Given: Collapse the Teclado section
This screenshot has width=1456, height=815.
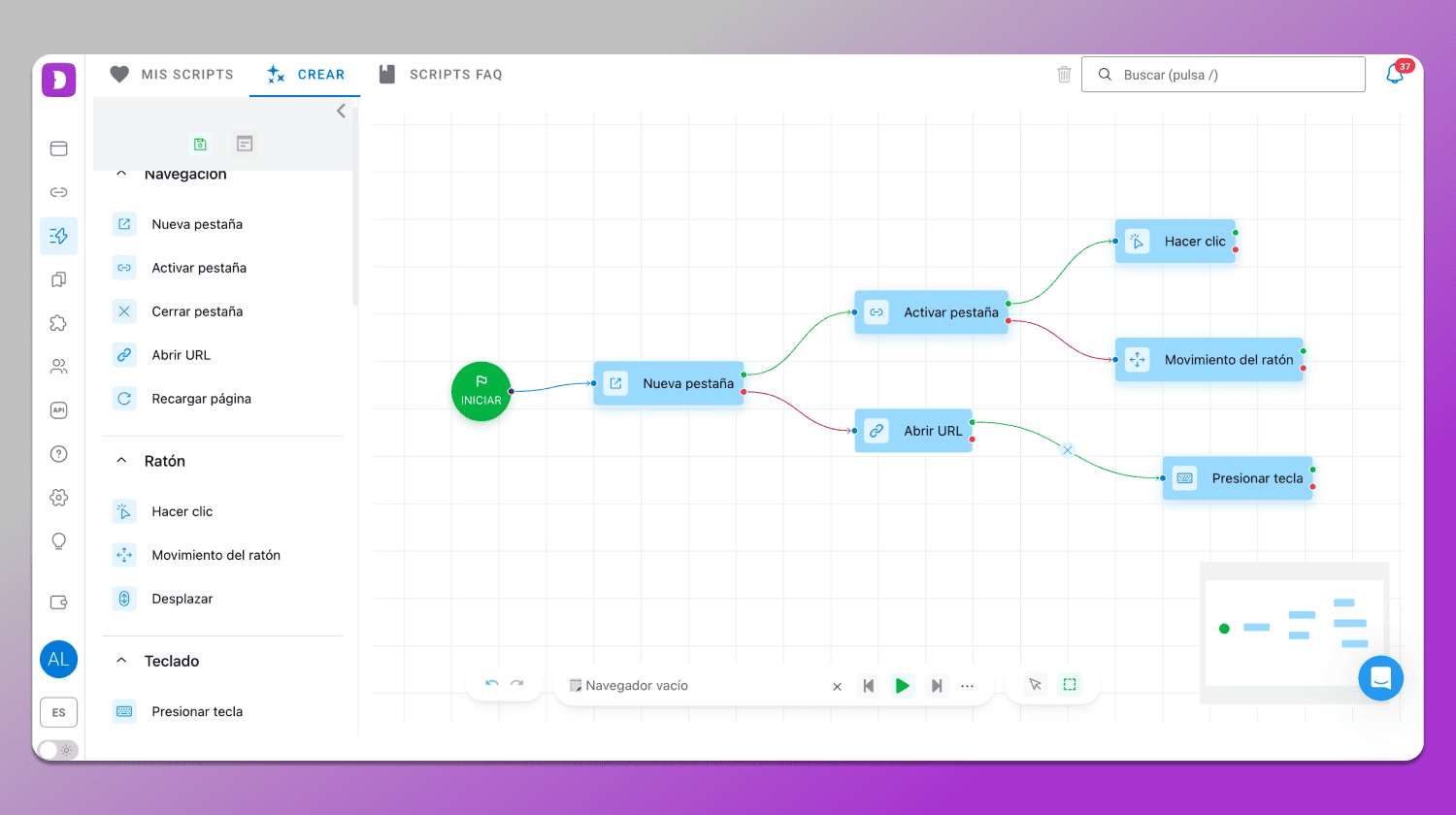Looking at the screenshot, I should click(121, 661).
